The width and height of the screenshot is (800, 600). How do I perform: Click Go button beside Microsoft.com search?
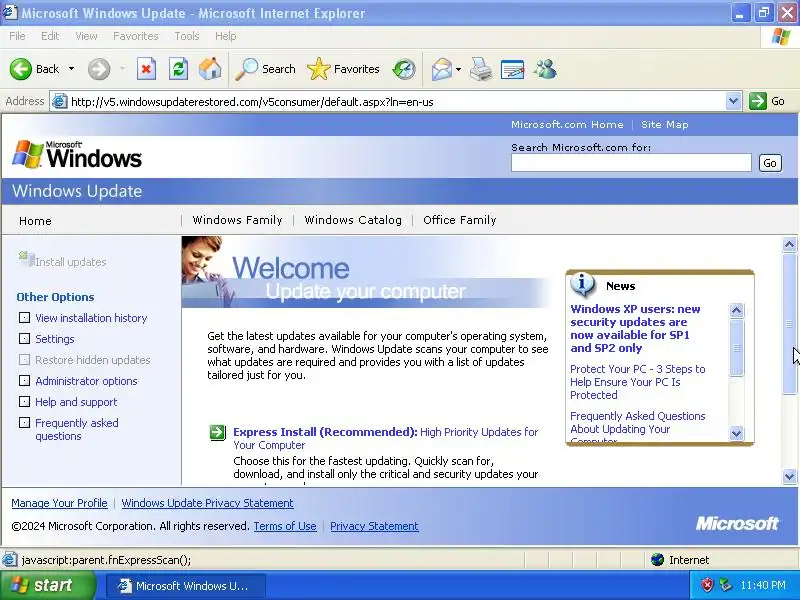(770, 163)
